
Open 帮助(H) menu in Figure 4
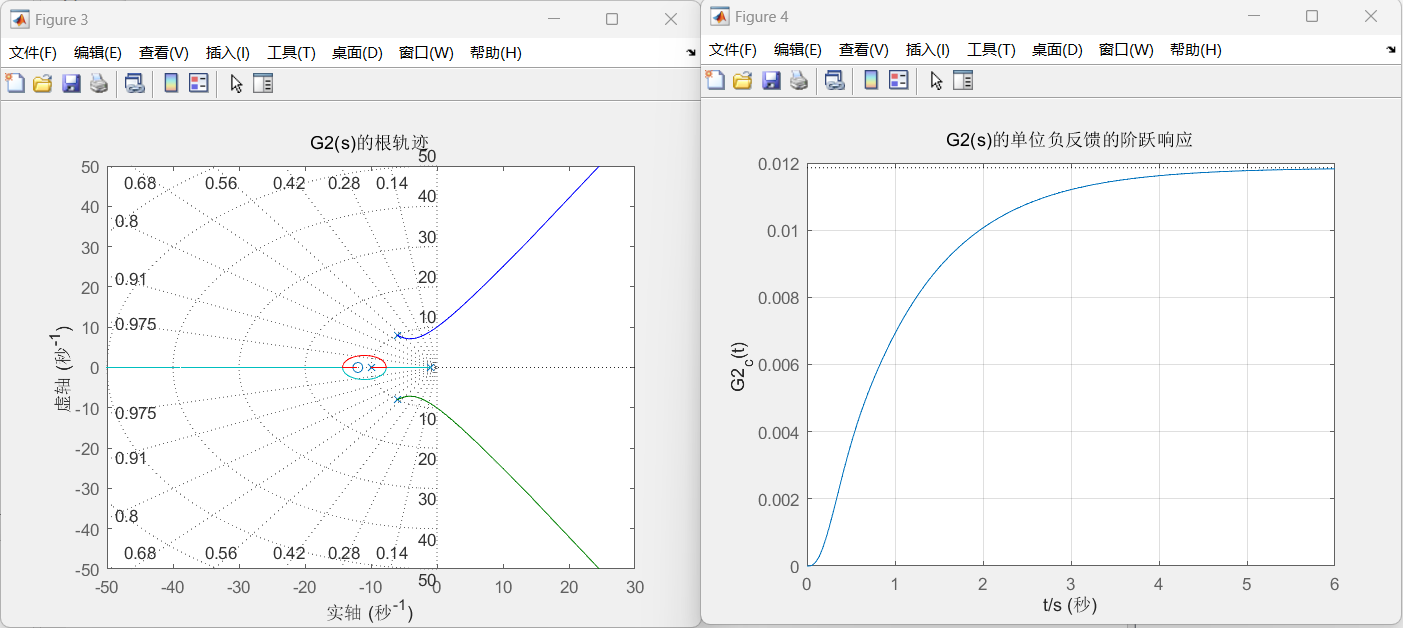click(x=1196, y=50)
